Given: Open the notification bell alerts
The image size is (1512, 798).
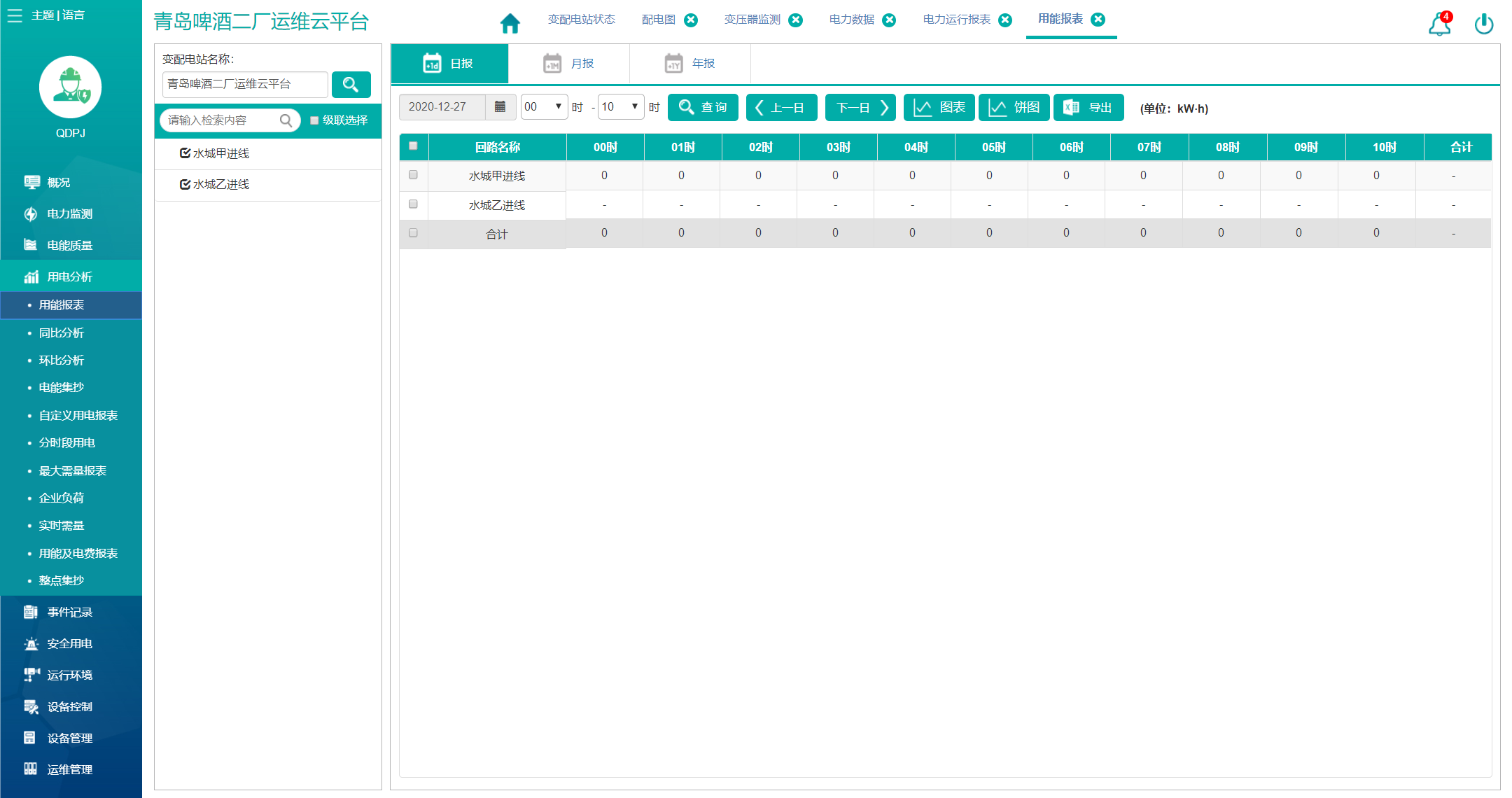Looking at the screenshot, I should pos(1439,24).
